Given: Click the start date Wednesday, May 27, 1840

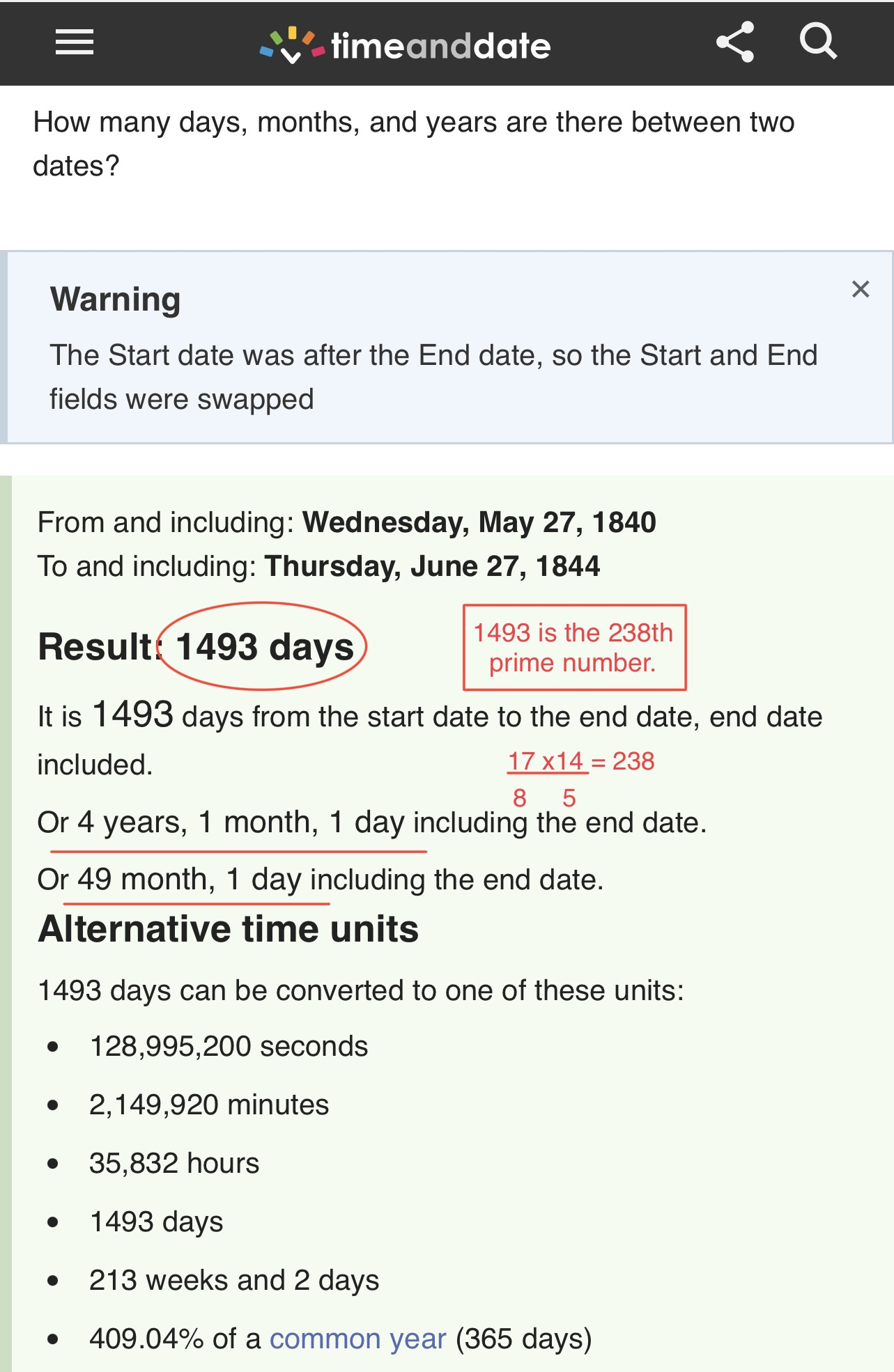Looking at the screenshot, I should (479, 522).
